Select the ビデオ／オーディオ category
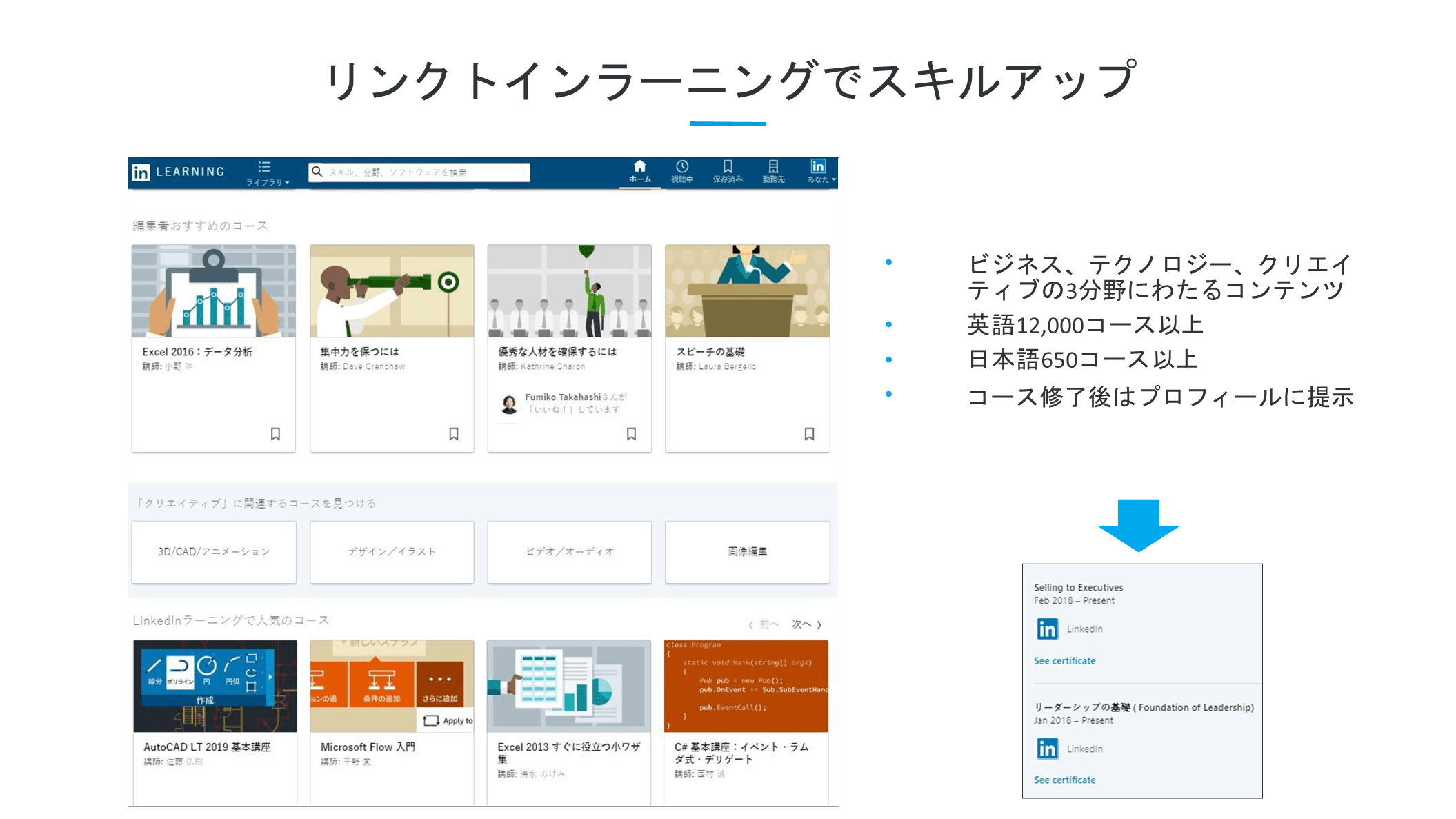Image resolution: width=1456 pixels, height=819 pixels. tap(570, 552)
